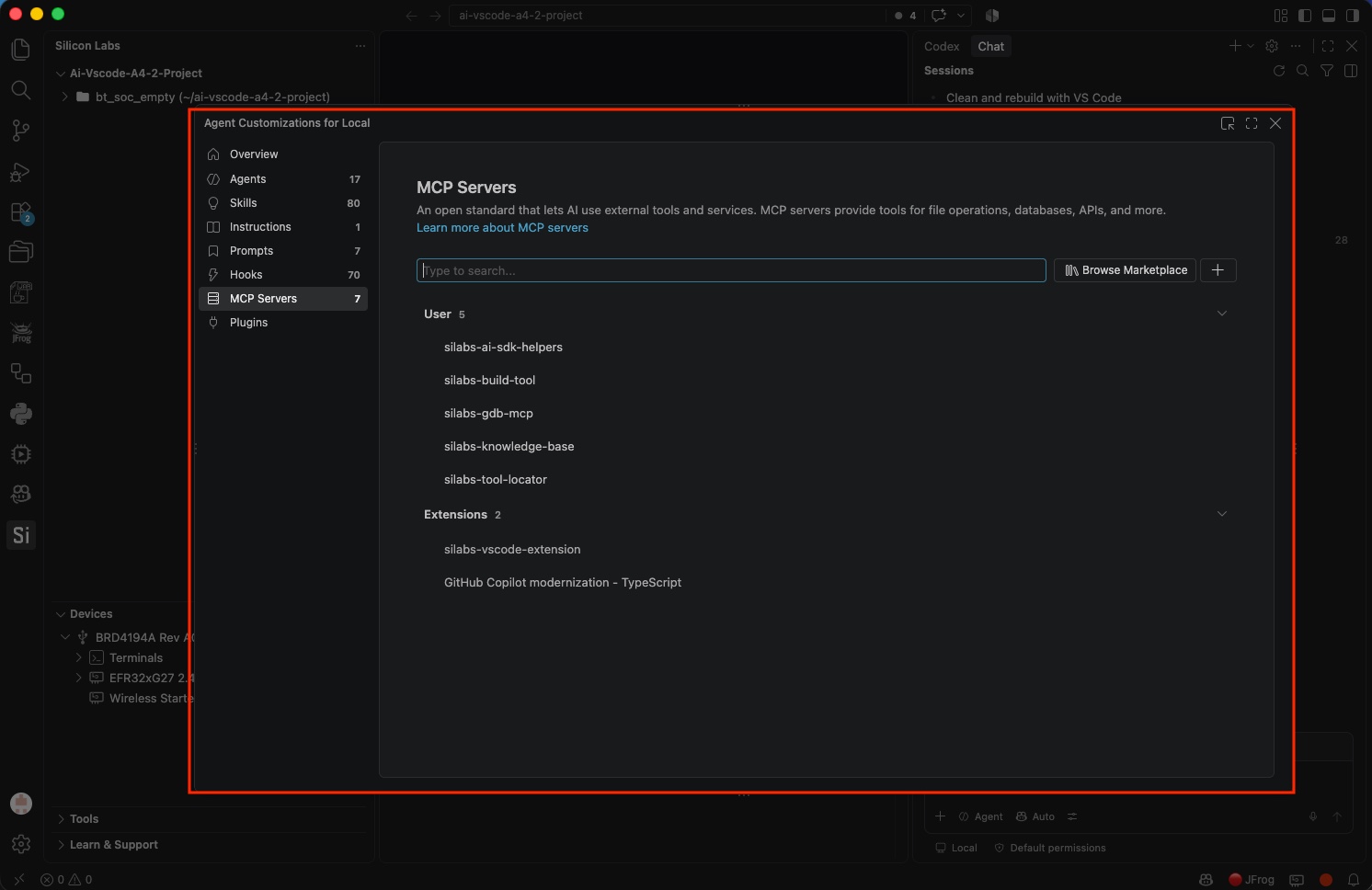Select the Skills section
The height and width of the screenshot is (890, 1372).
[283, 203]
